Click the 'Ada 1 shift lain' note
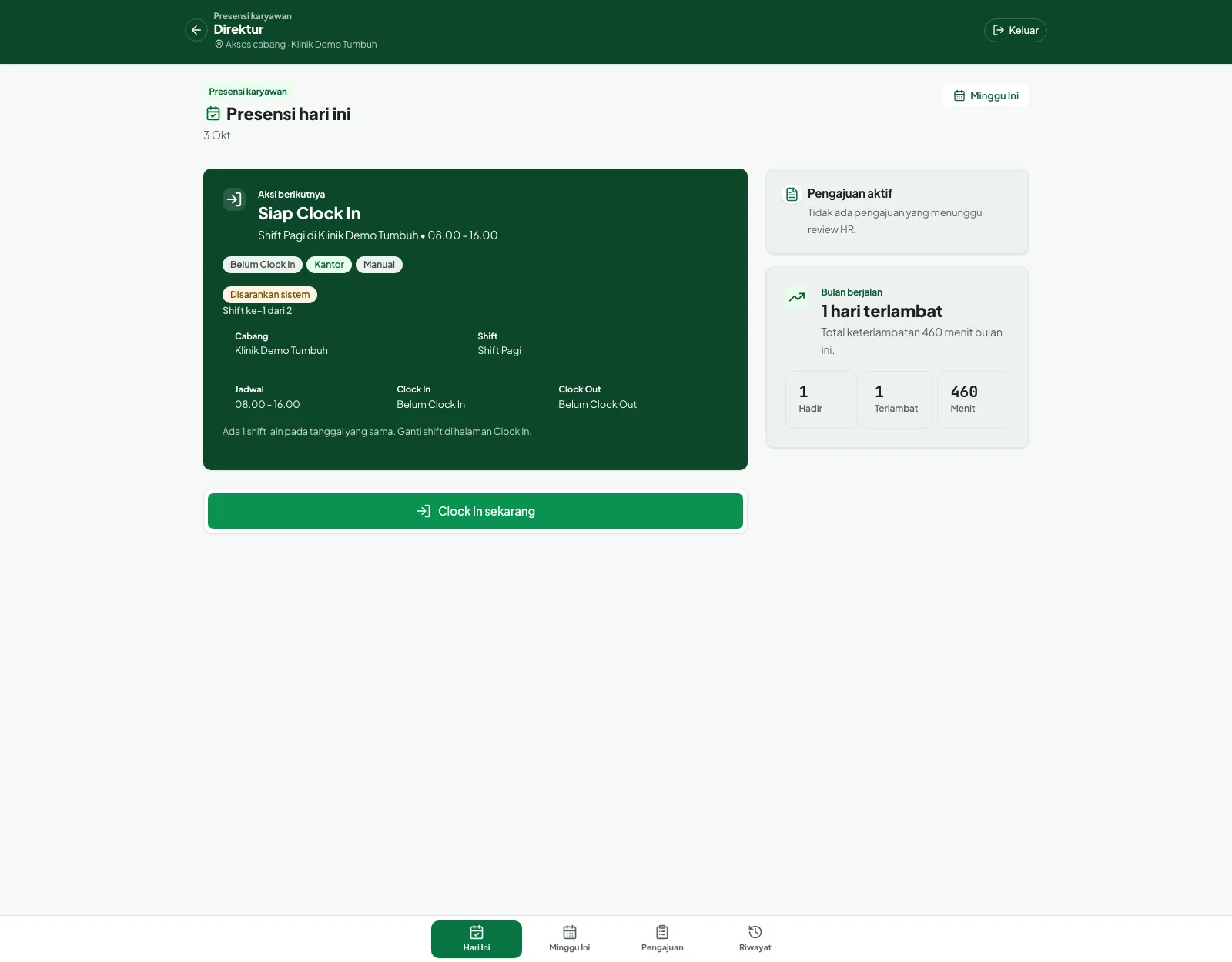This screenshot has height=962, width=1232. tap(377, 432)
